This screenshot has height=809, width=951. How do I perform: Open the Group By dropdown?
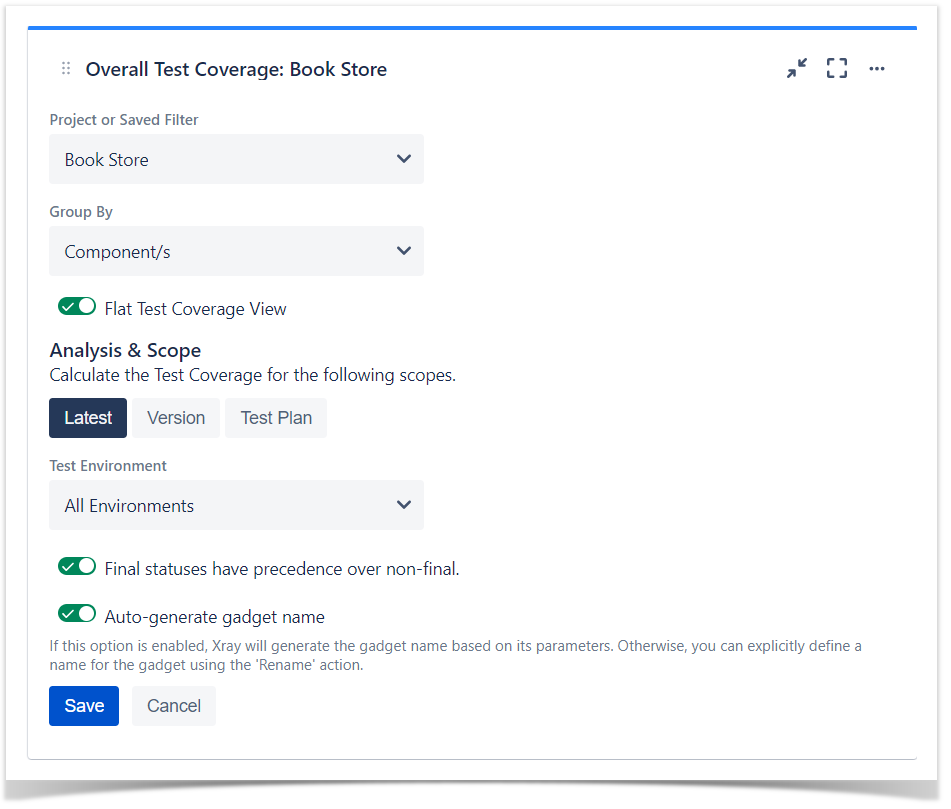coord(237,251)
